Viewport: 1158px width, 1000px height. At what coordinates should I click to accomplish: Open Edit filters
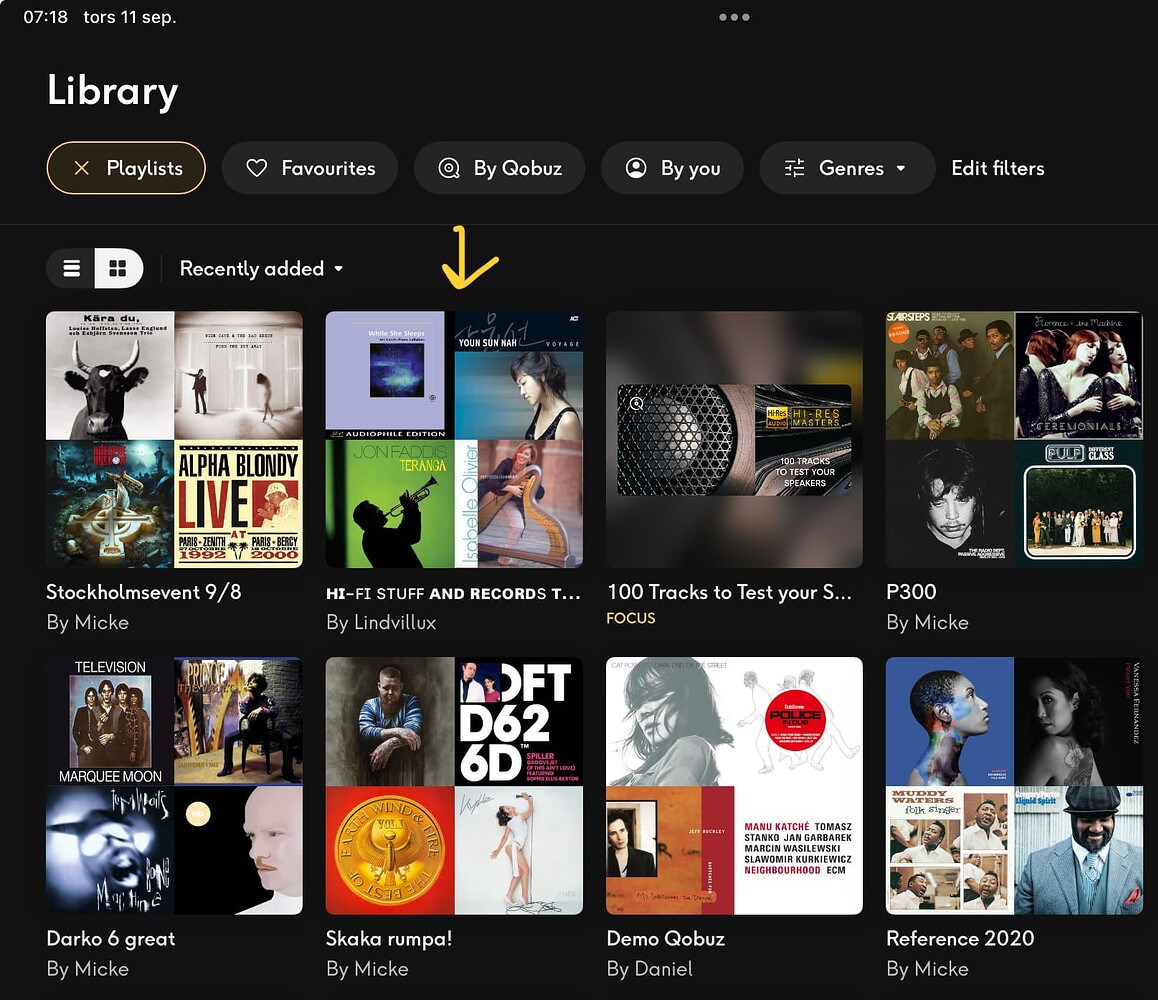coord(997,168)
